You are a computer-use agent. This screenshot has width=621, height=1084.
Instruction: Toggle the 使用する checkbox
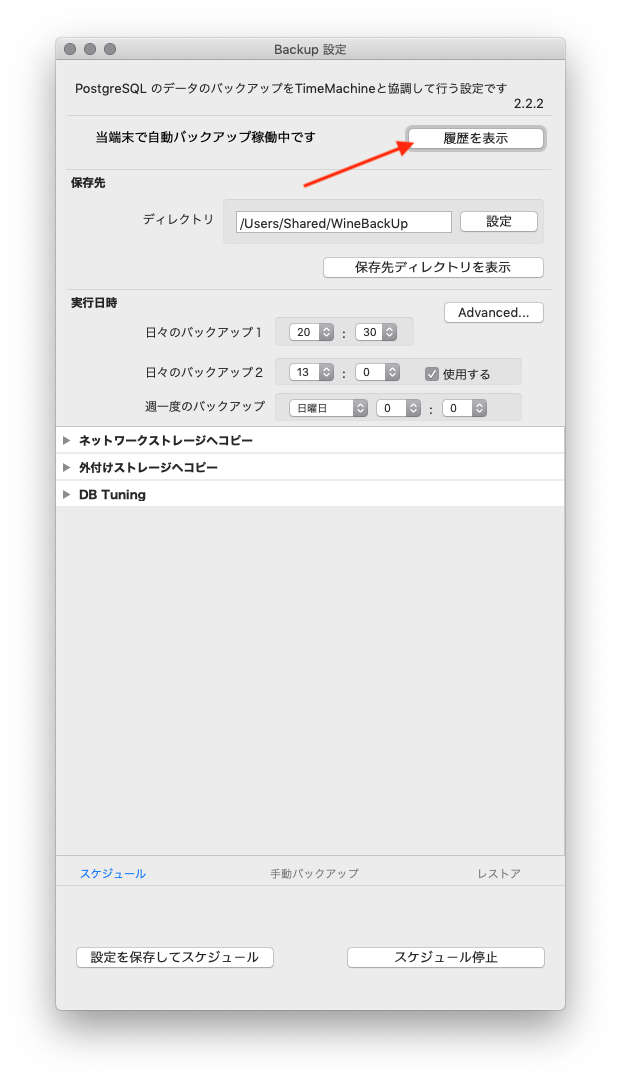[x=432, y=374]
